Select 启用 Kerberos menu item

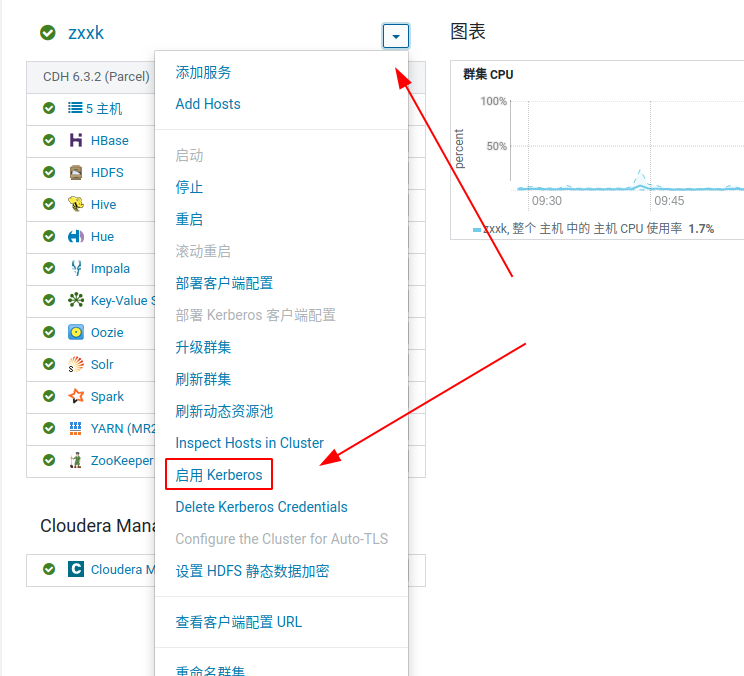click(219, 474)
